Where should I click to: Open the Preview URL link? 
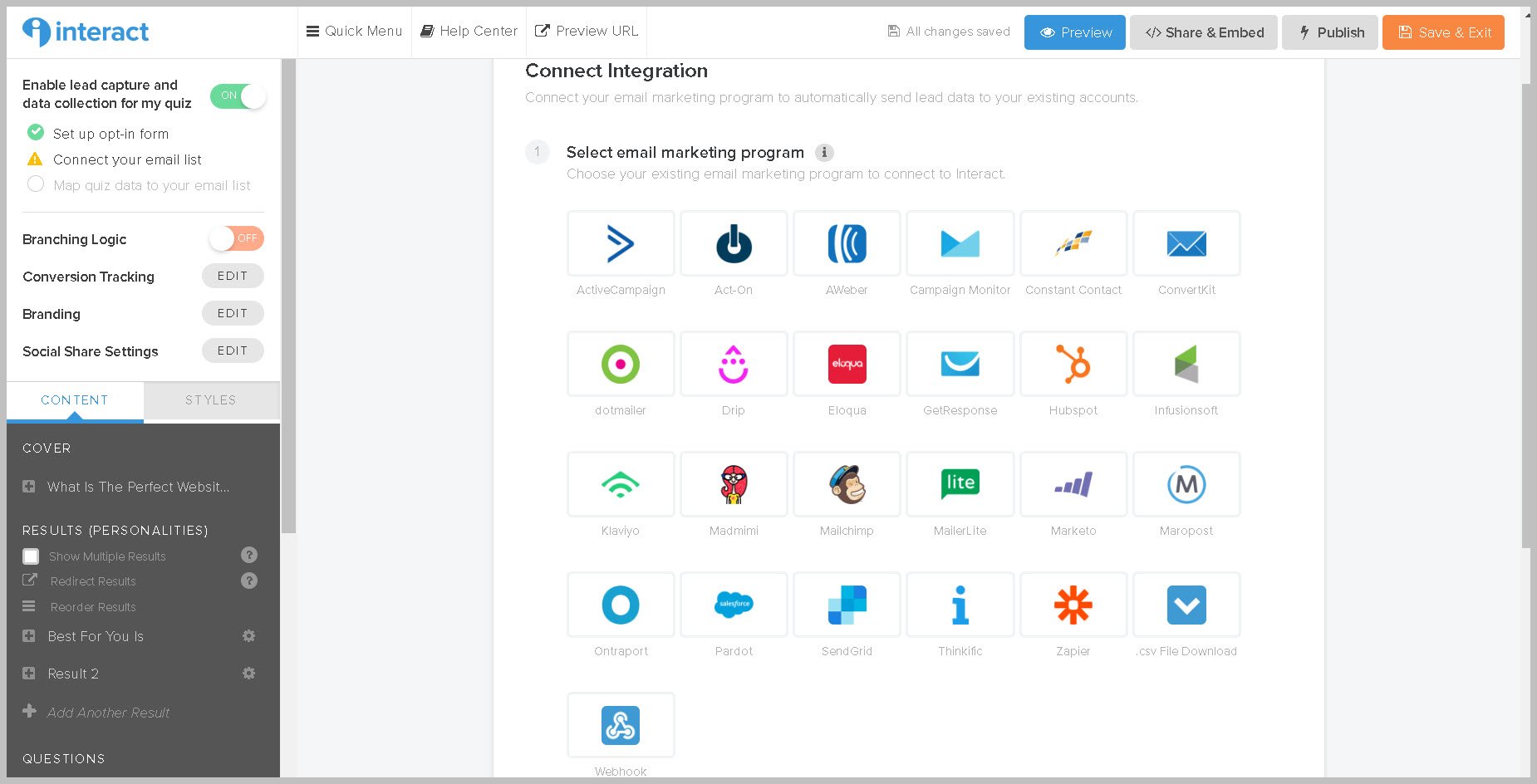(587, 32)
